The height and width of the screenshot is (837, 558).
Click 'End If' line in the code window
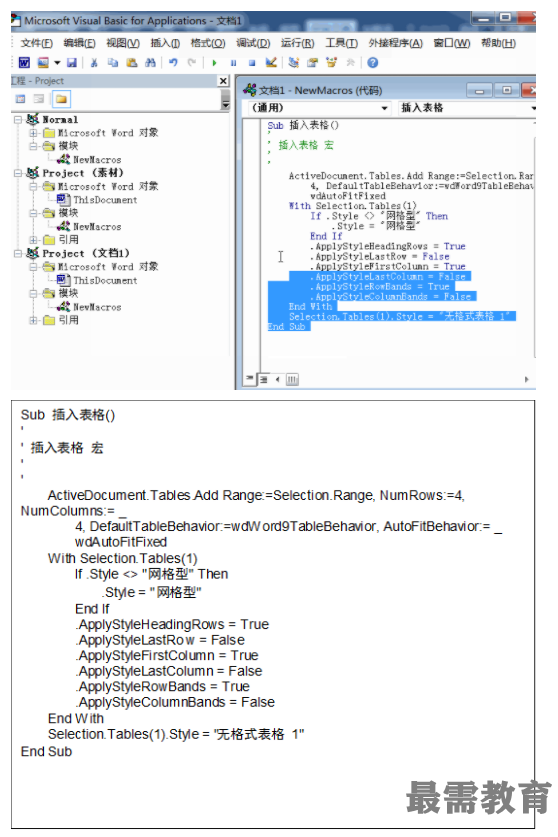click(x=326, y=236)
